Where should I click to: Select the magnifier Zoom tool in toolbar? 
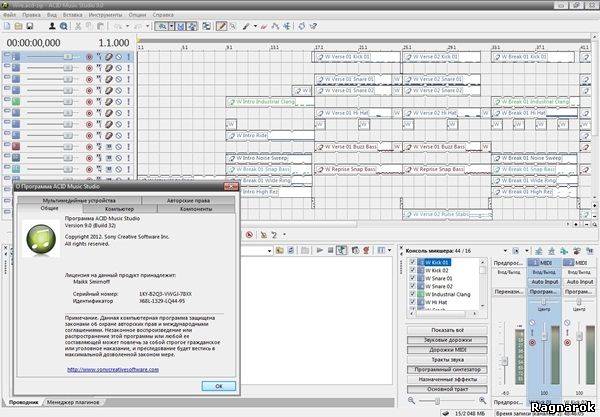point(233,26)
